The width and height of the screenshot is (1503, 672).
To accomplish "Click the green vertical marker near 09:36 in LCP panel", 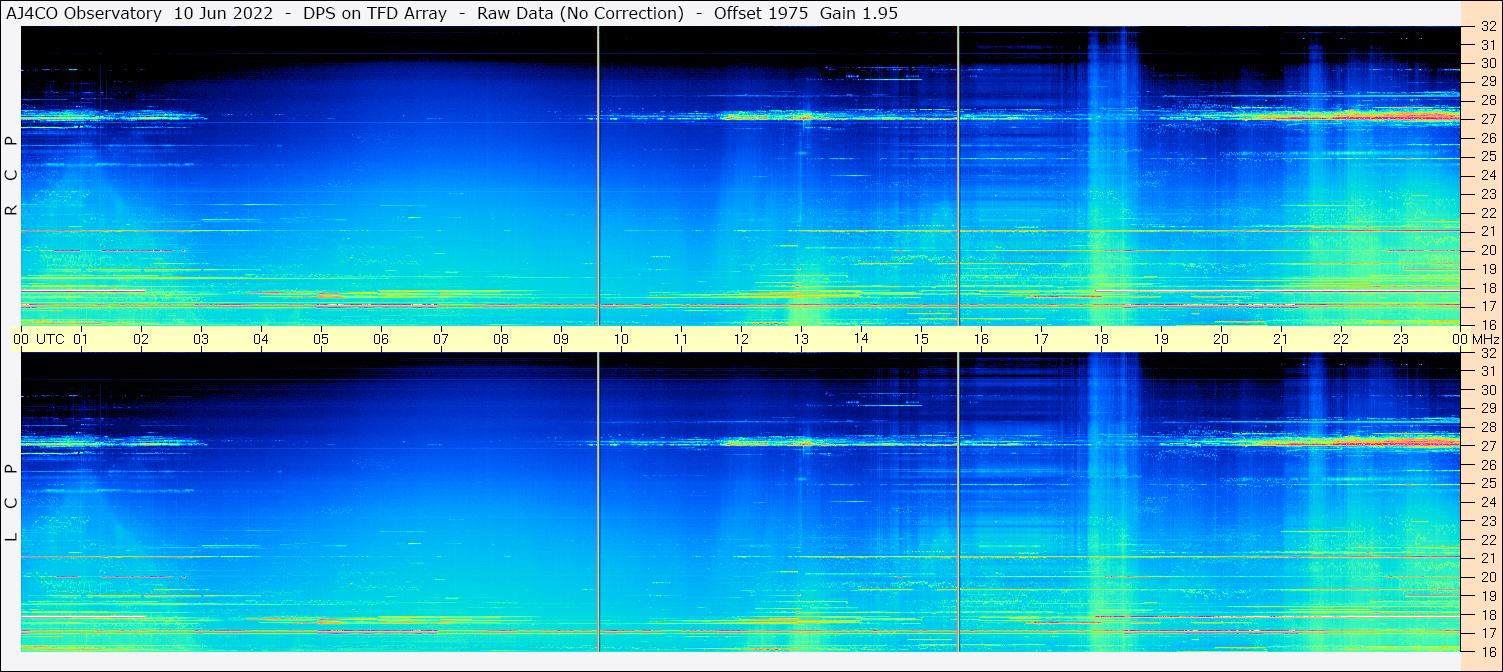I will [598, 502].
